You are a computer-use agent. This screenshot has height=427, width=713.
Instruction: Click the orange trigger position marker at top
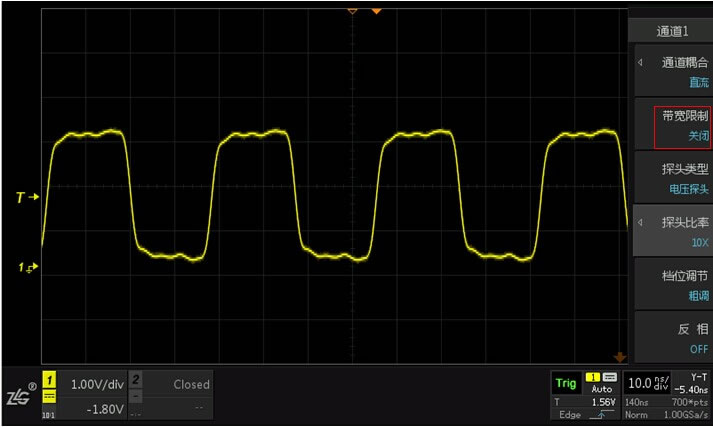(x=376, y=10)
